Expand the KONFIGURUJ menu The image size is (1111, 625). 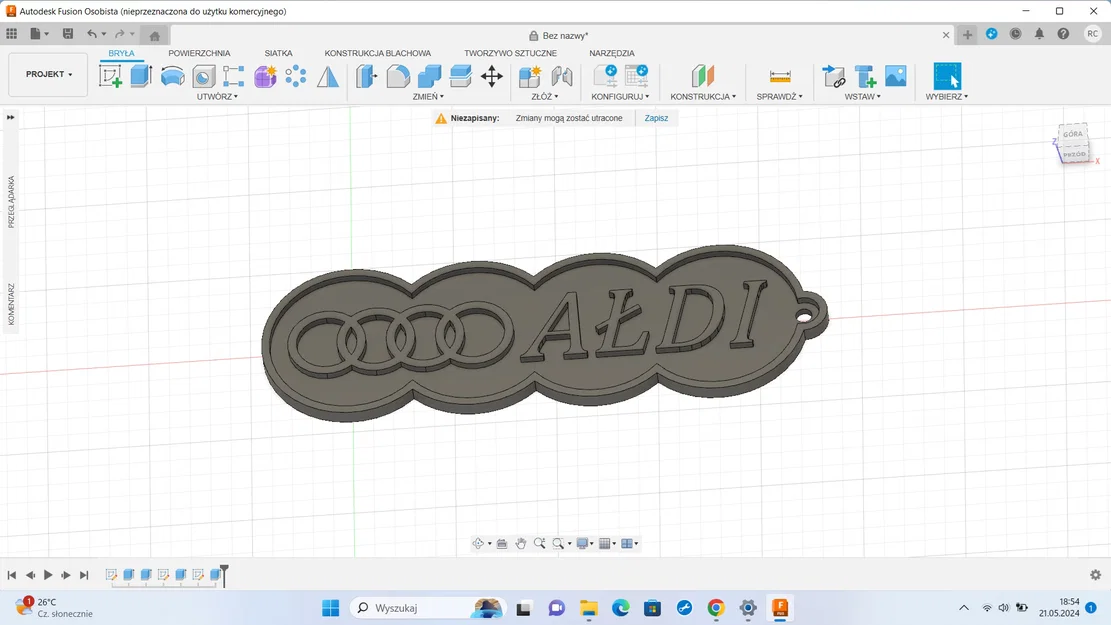pos(620,96)
